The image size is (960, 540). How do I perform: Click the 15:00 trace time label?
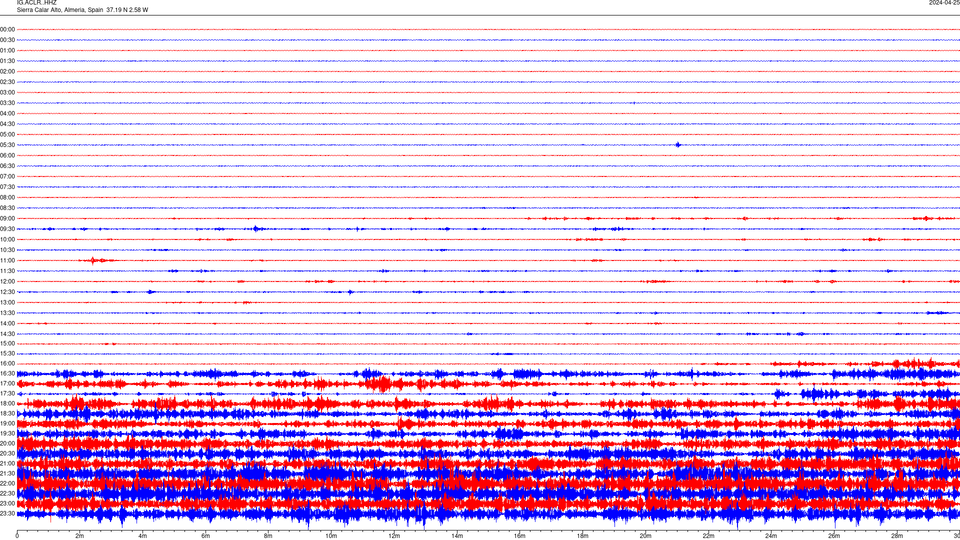click(7, 343)
